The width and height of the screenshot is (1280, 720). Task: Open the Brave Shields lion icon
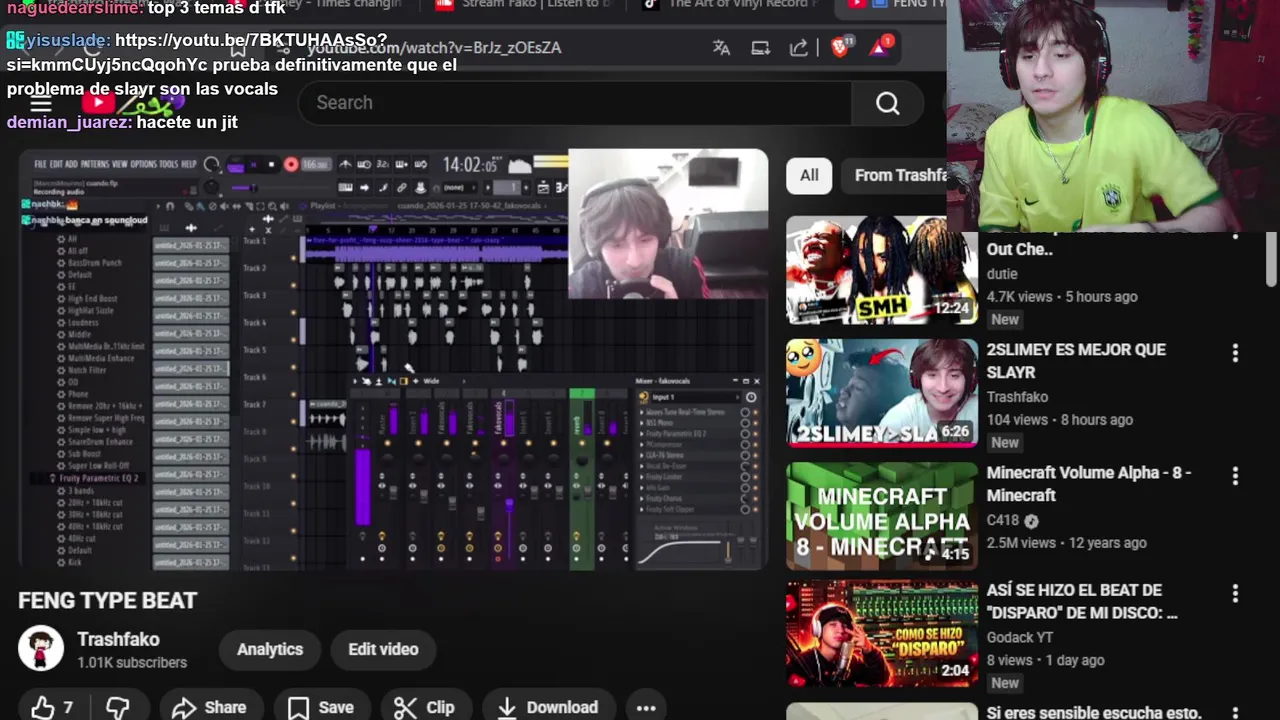coord(841,46)
